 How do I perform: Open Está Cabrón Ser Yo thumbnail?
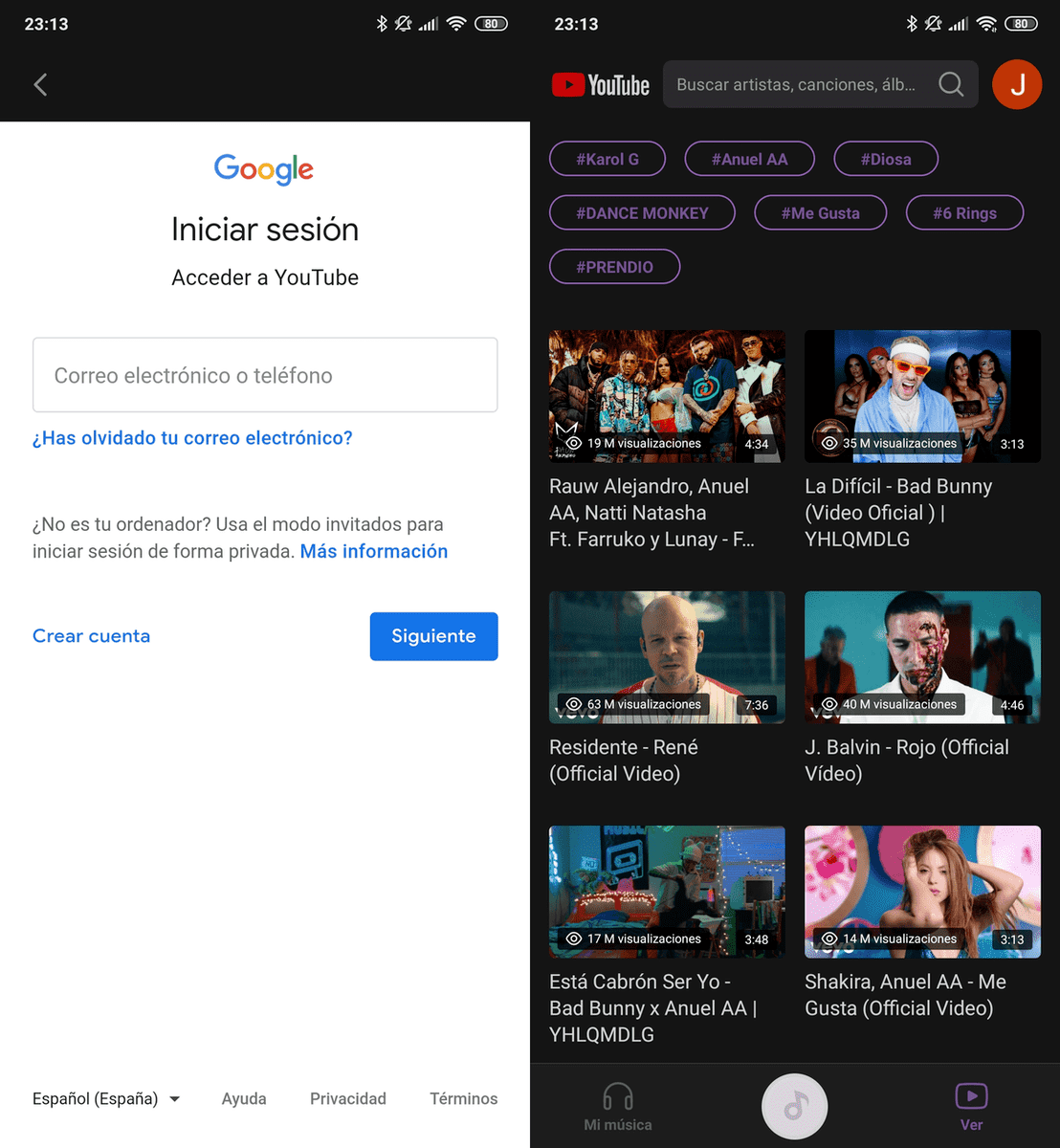click(667, 892)
